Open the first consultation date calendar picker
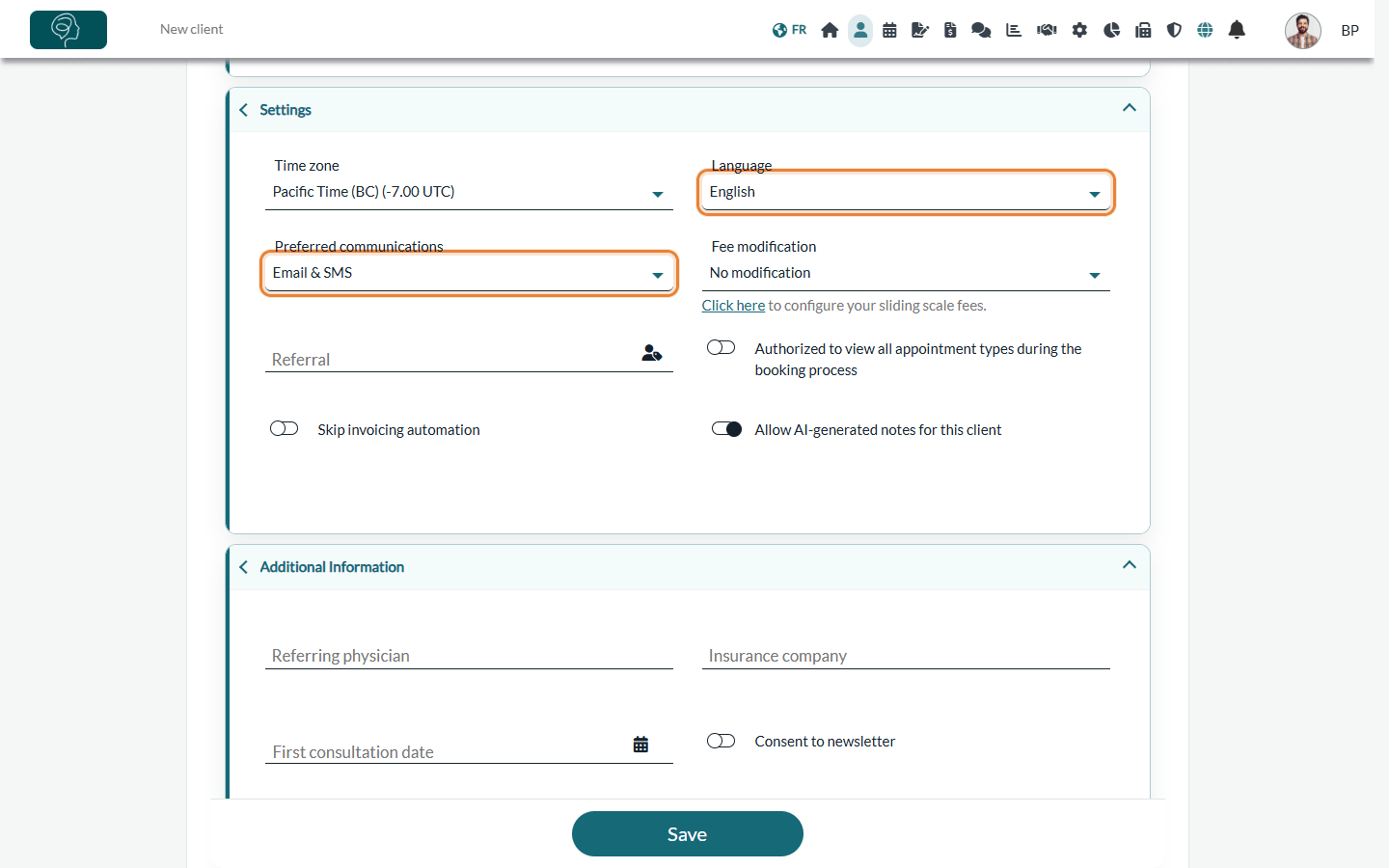The height and width of the screenshot is (868, 1389). tap(640, 745)
